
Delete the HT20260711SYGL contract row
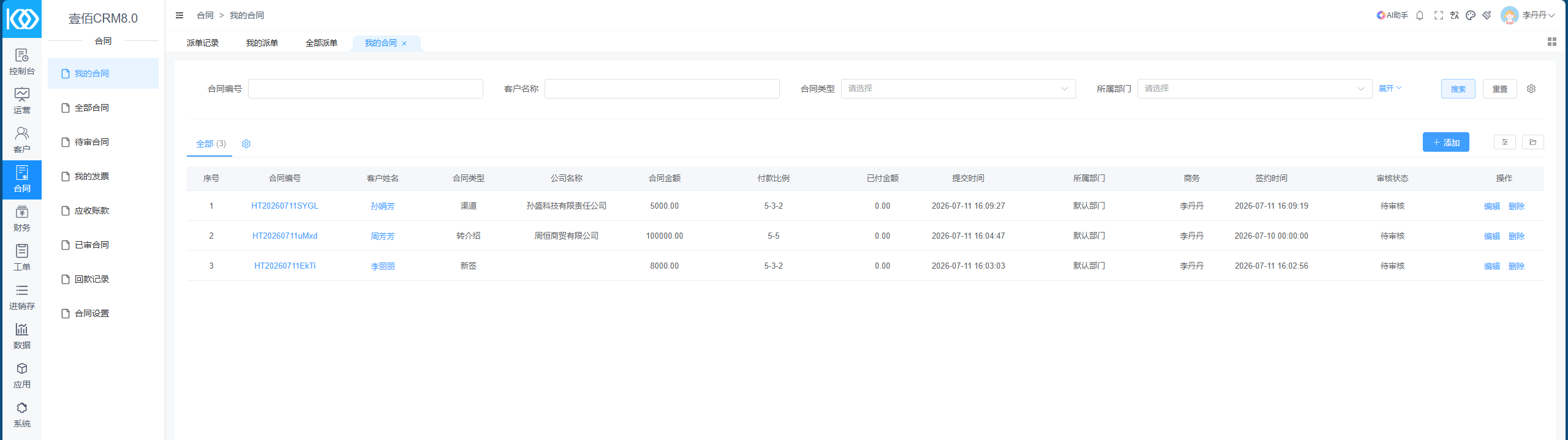(1517, 206)
